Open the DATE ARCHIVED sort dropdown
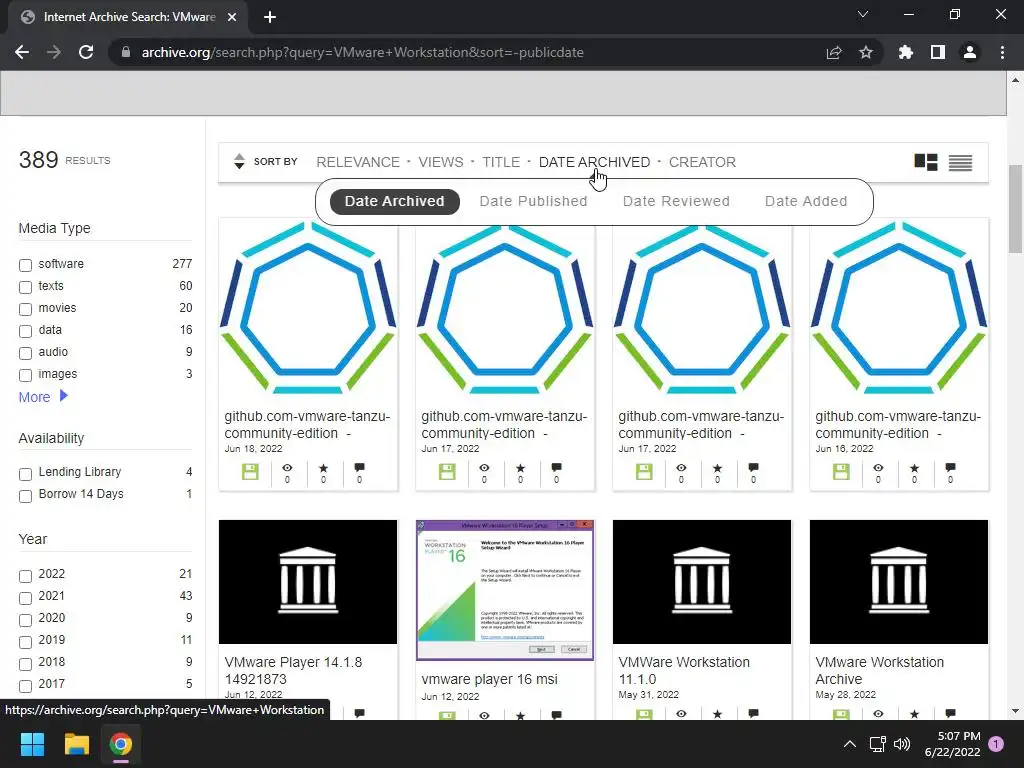The image size is (1024, 768). (x=594, y=162)
